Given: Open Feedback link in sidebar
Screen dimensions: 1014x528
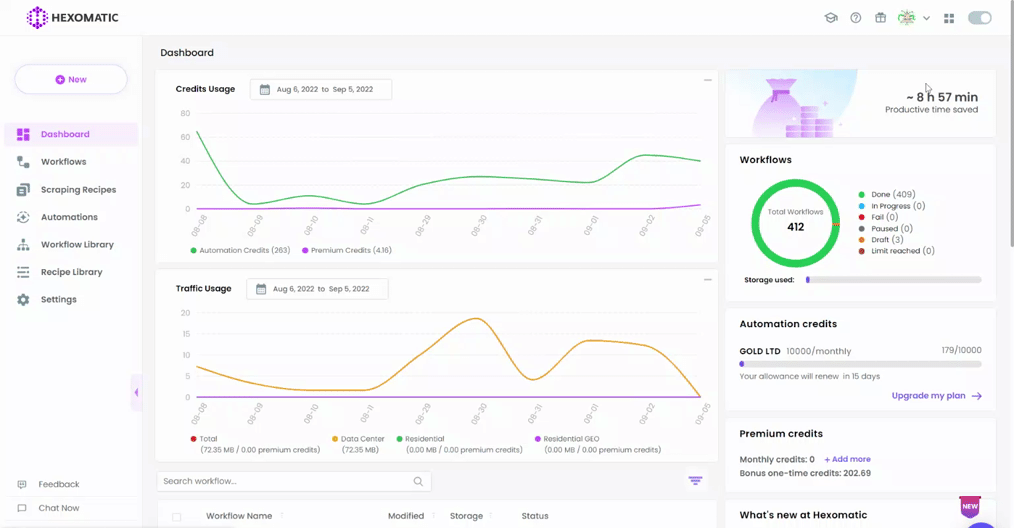Looking at the screenshot, I should click(59, 484).
